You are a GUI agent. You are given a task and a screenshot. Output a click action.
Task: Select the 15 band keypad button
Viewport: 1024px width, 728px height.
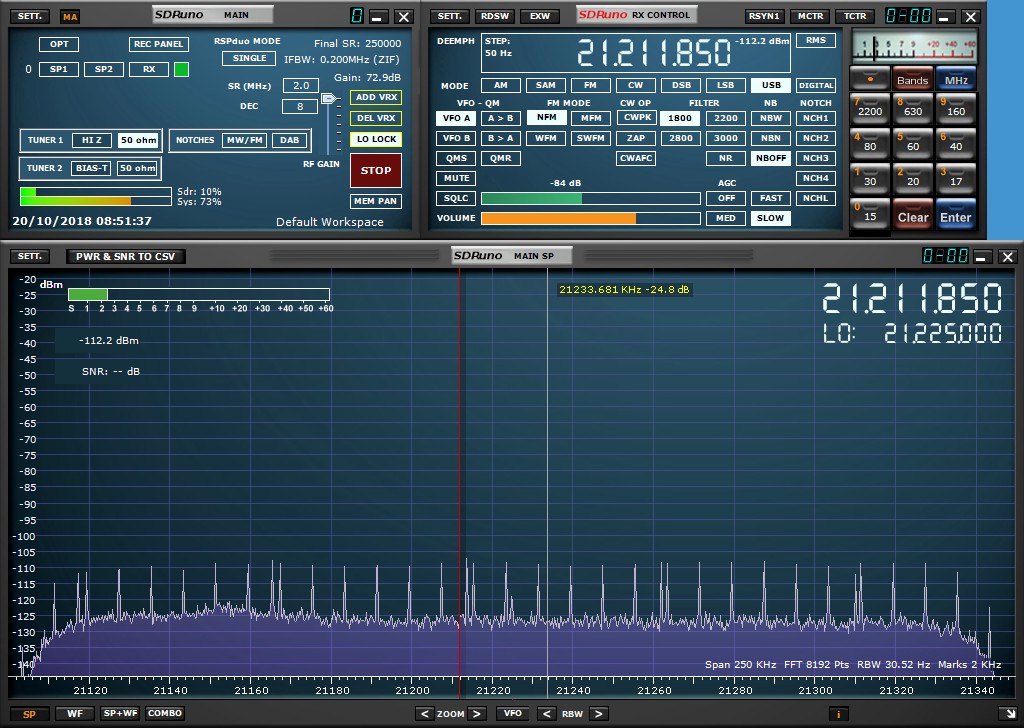click(870, 214)
